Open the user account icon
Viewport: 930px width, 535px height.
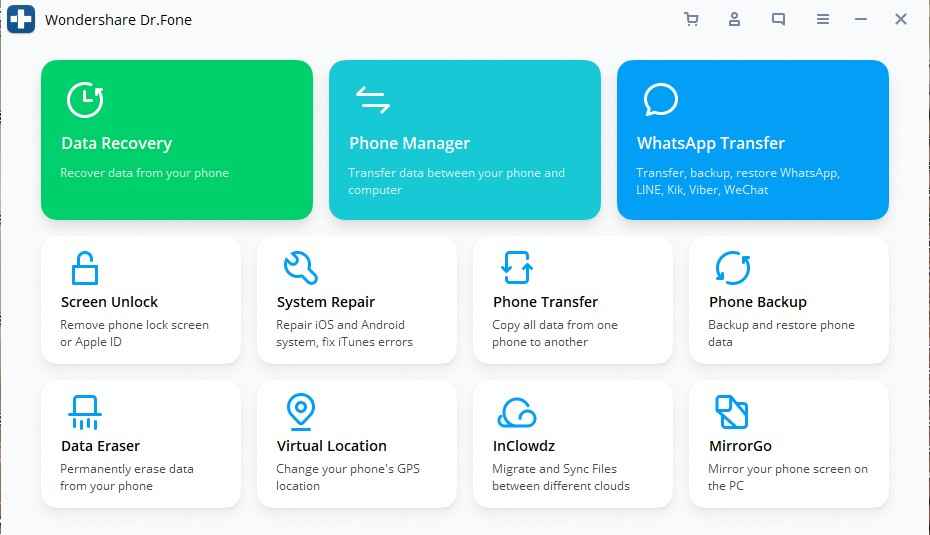click(734, 19)
